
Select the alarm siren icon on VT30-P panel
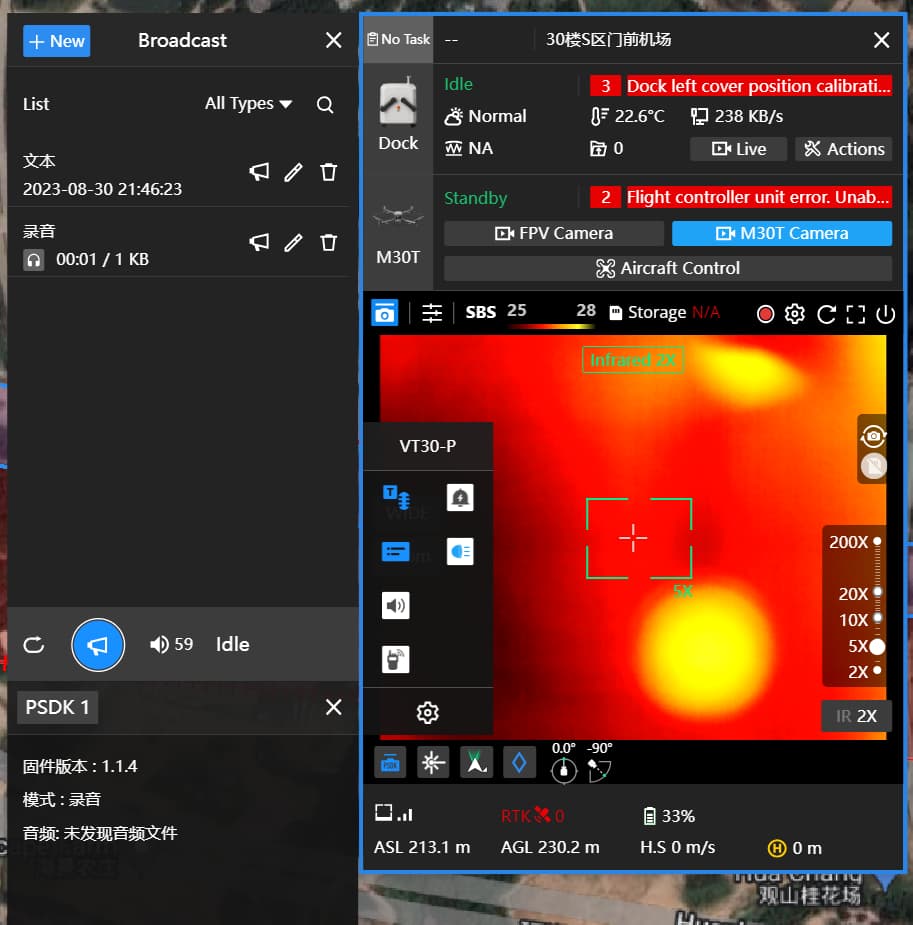coord(460,497)
